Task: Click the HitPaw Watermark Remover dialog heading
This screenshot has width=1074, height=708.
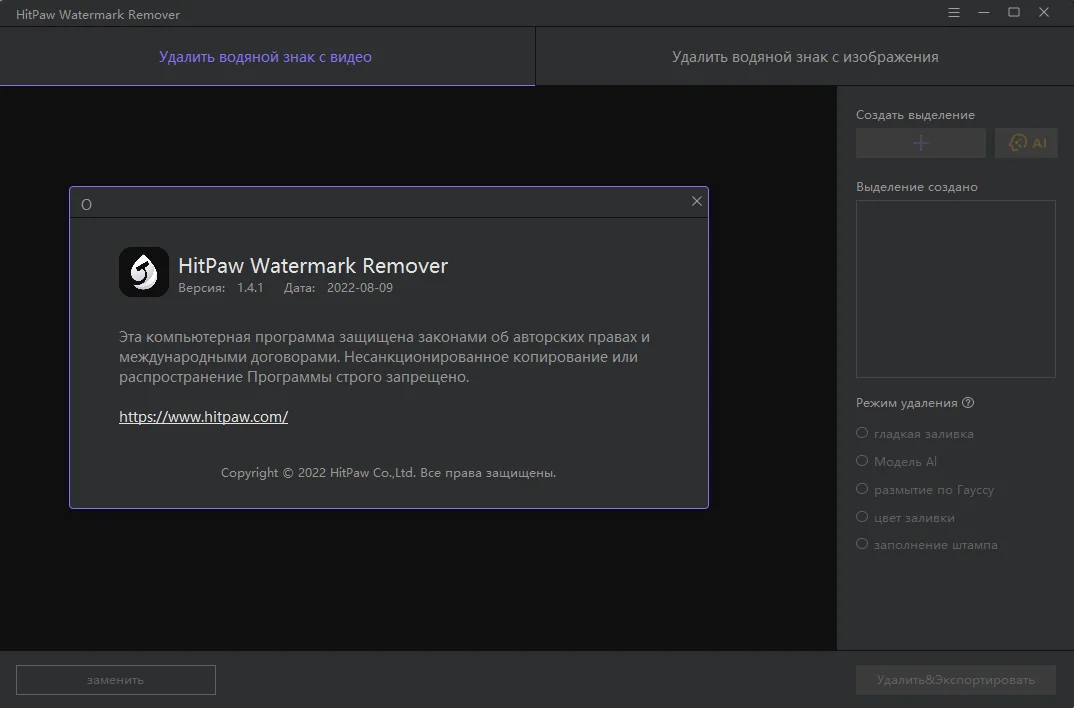Action: point(313,266)
